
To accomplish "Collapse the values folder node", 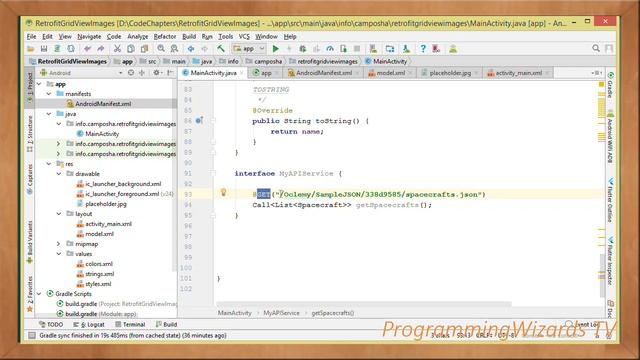I will click(59, 254).
